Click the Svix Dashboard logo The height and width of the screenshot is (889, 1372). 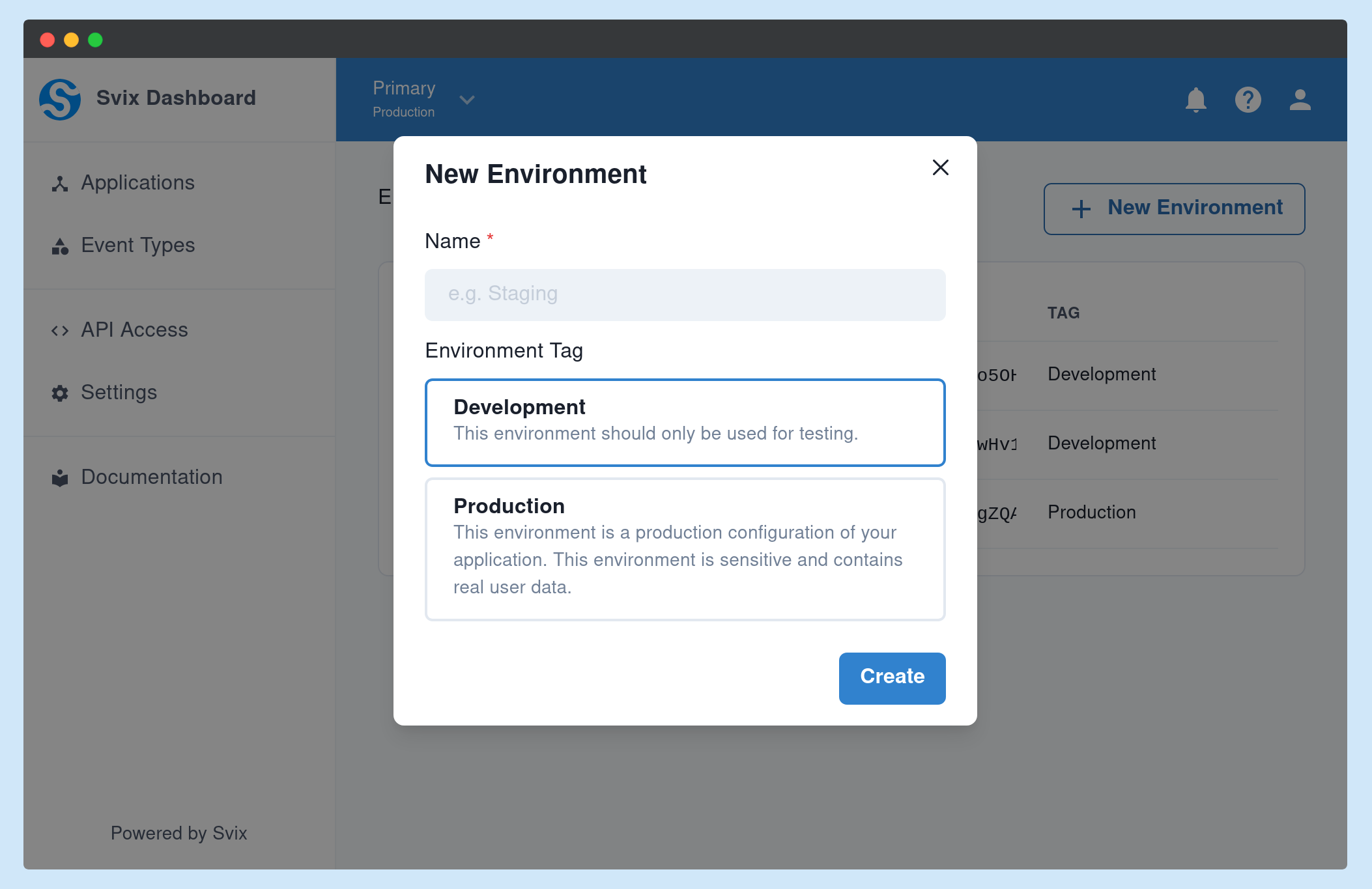coord(59,98)
